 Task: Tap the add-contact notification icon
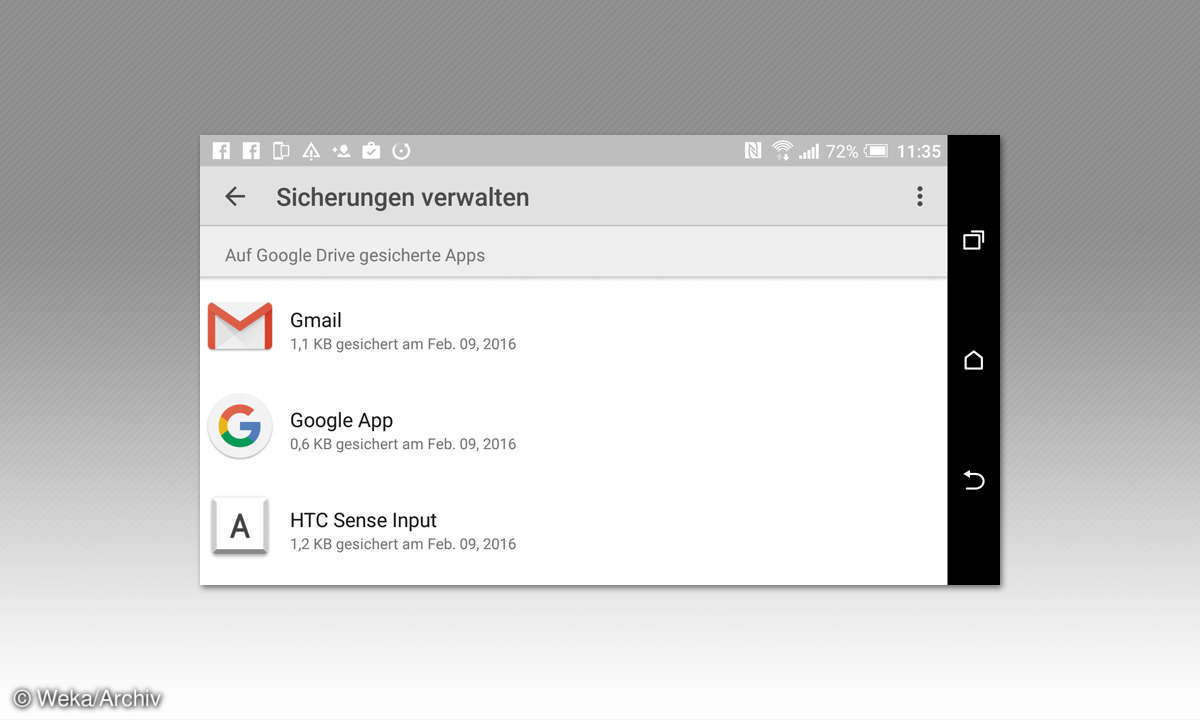341,151
